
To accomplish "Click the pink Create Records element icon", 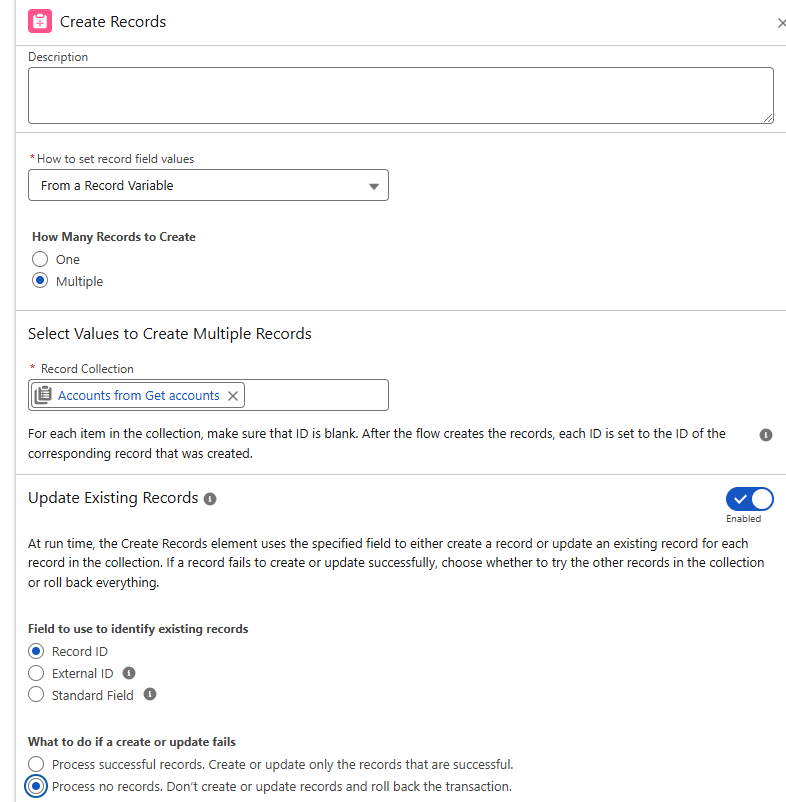I will pyautogui.click(x=40, y=21).
